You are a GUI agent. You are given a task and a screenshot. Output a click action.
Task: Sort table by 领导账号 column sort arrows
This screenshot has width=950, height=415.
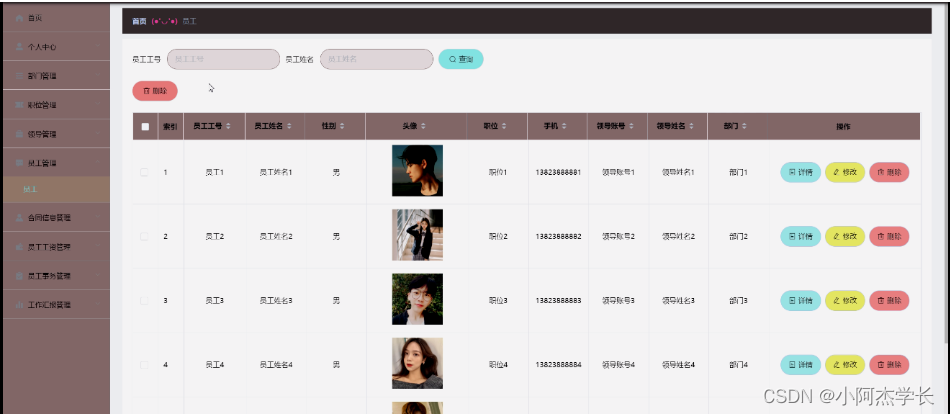tap(631, 126)
